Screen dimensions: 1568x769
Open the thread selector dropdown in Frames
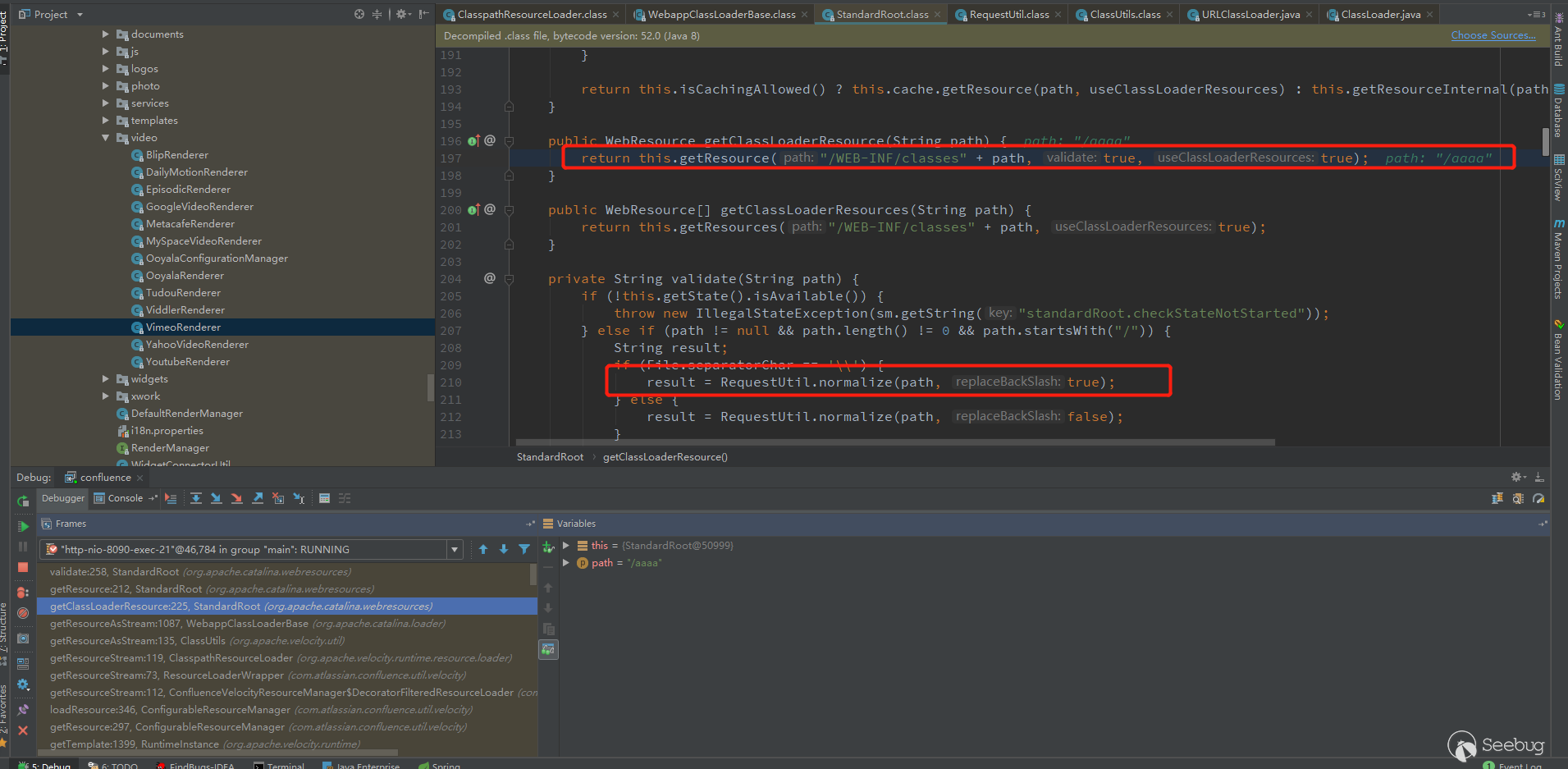point(455,549)
